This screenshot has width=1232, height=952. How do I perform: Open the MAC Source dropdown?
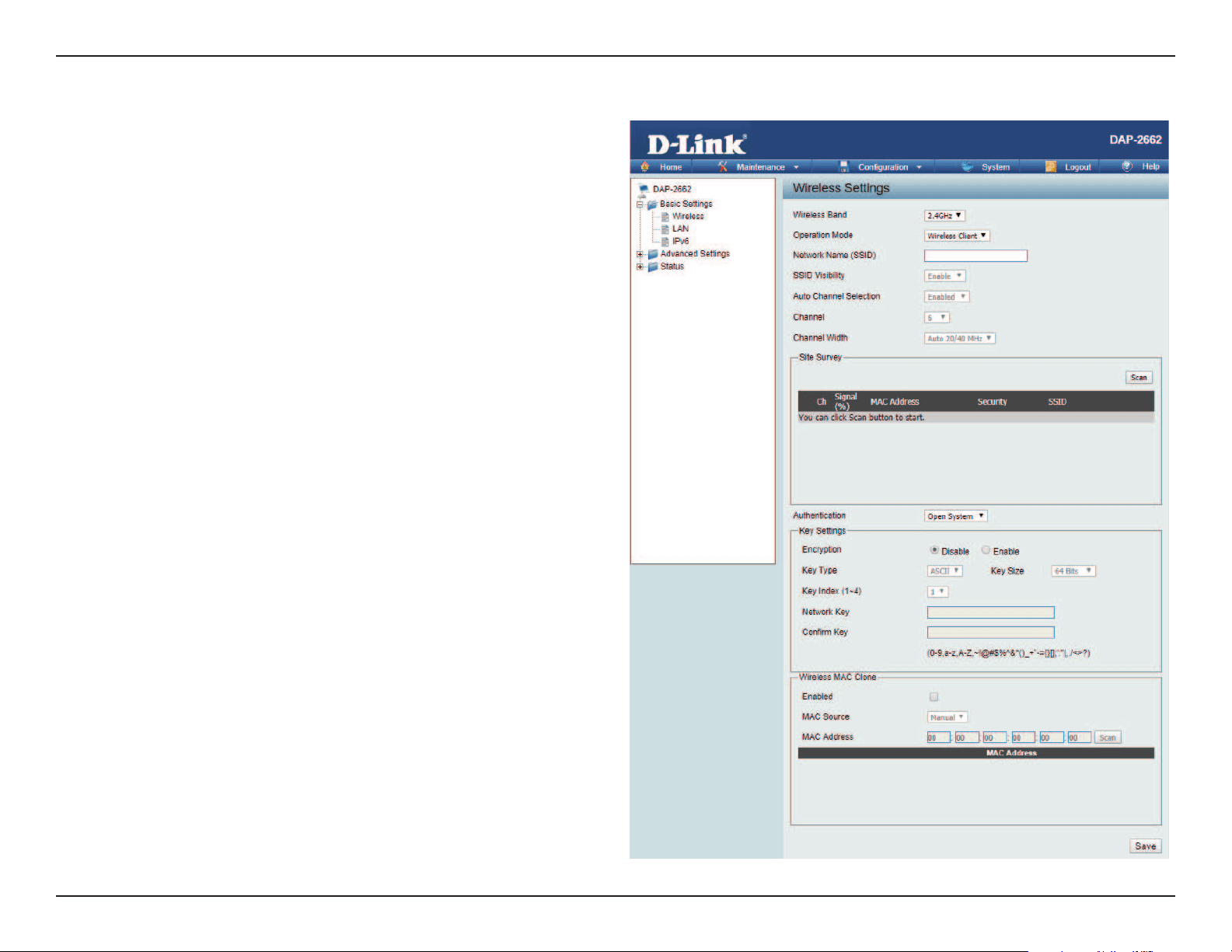click(x=948, y=717)
